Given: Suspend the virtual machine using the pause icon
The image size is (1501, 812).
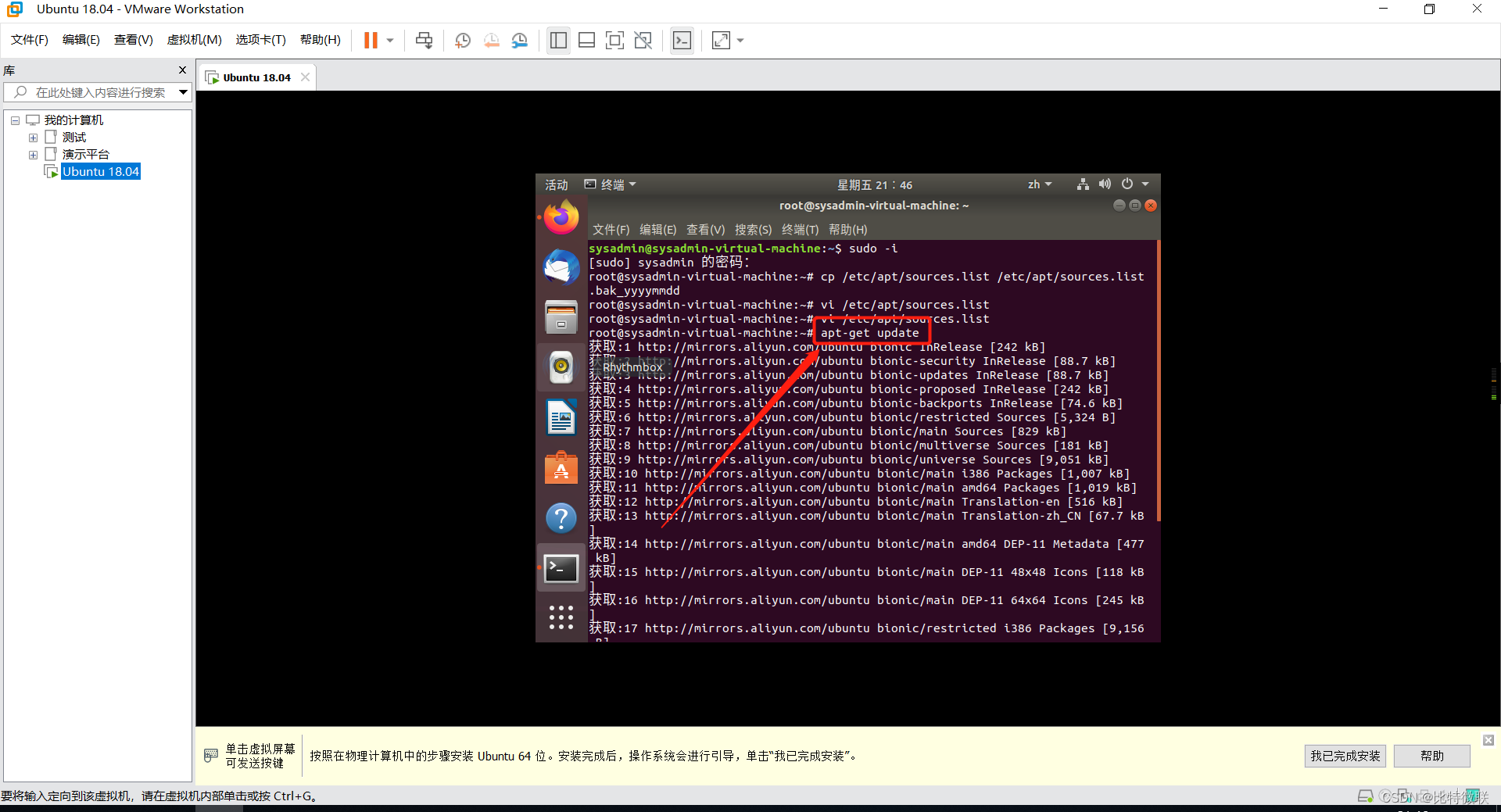Looking at the screenshot, I should pyautogui.click(x=371, y=40).
